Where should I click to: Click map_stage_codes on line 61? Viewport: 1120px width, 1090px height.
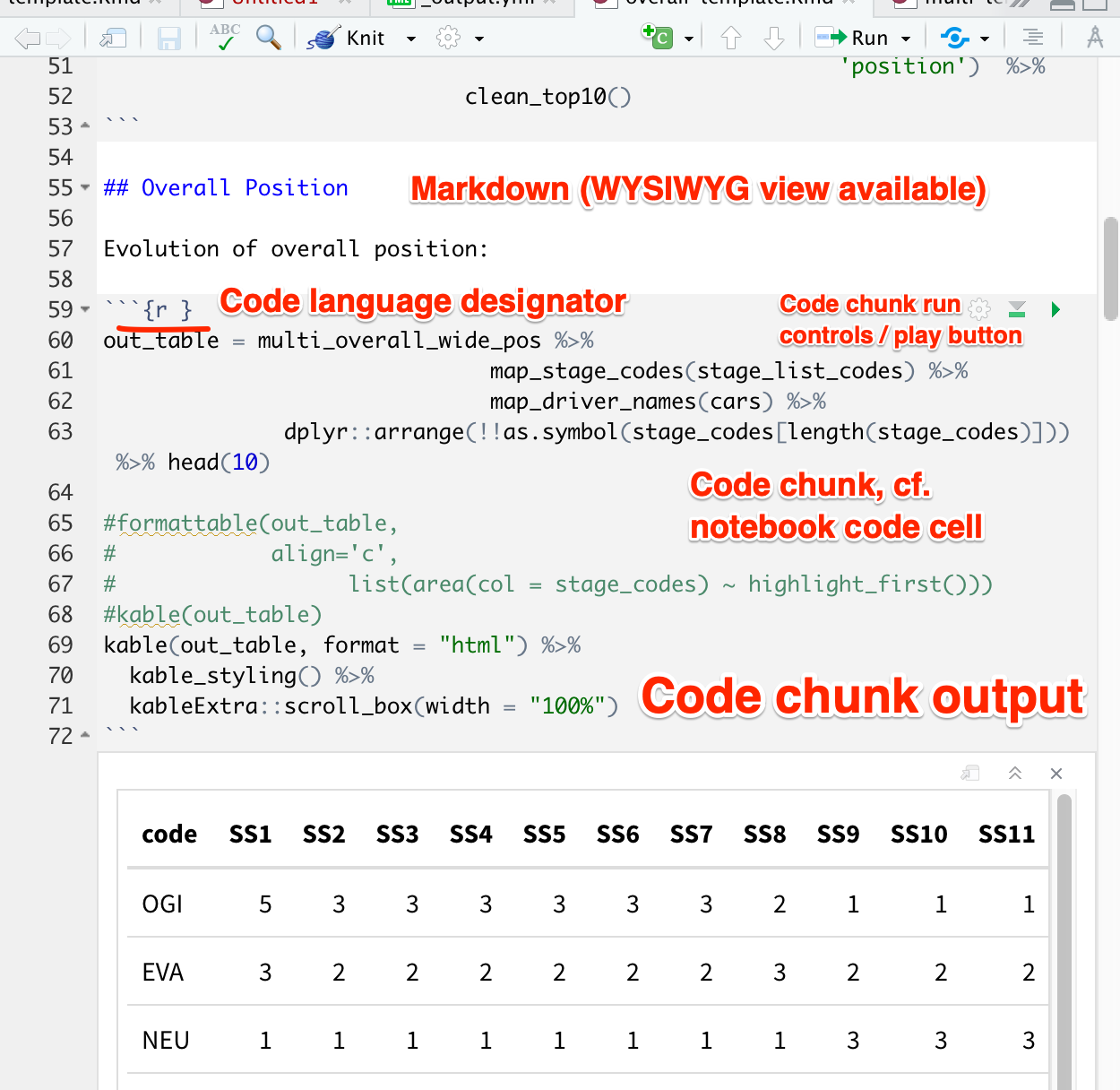[586, 370]
